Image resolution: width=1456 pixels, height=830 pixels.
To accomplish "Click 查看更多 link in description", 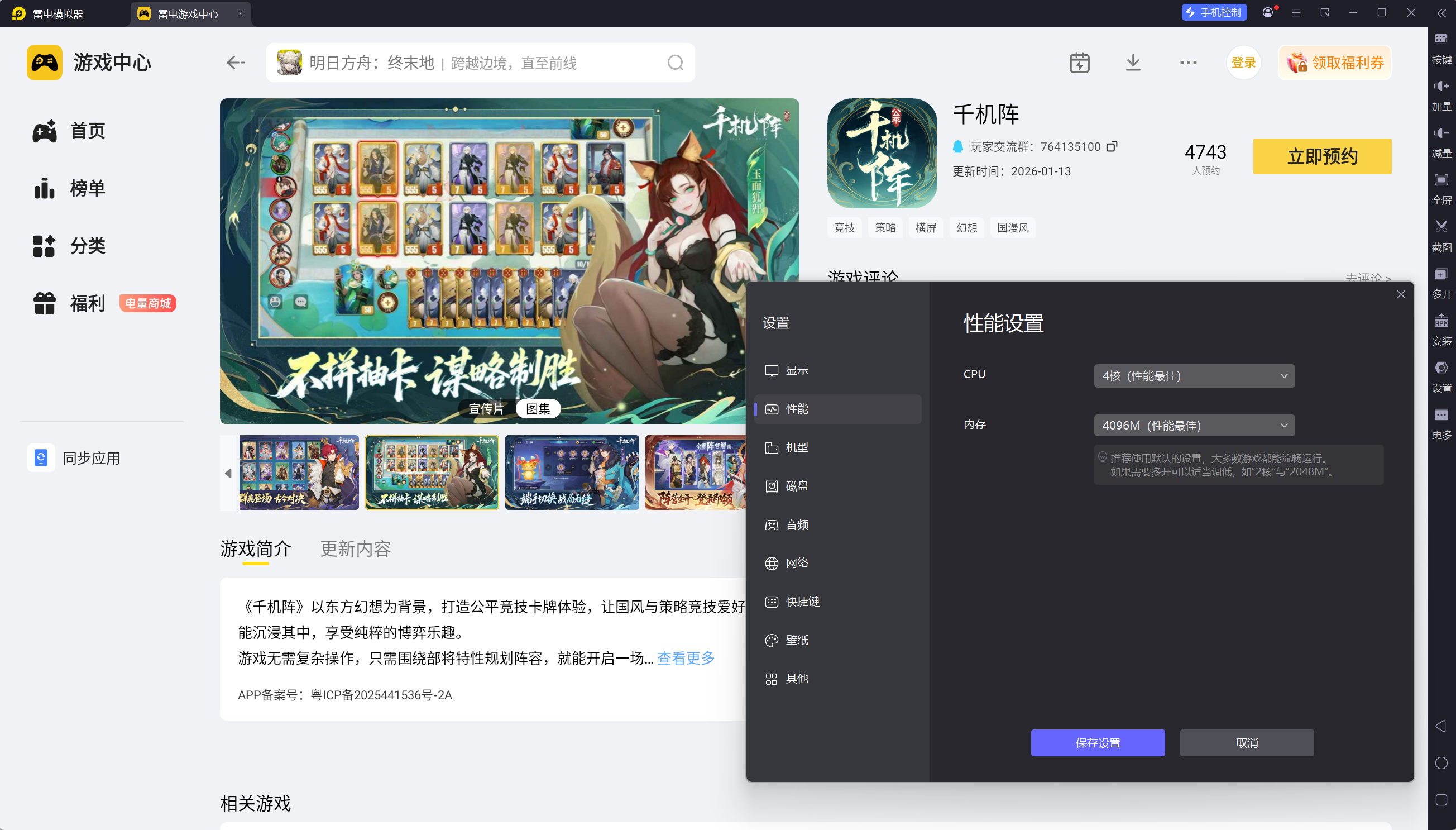I will [685, 658].
